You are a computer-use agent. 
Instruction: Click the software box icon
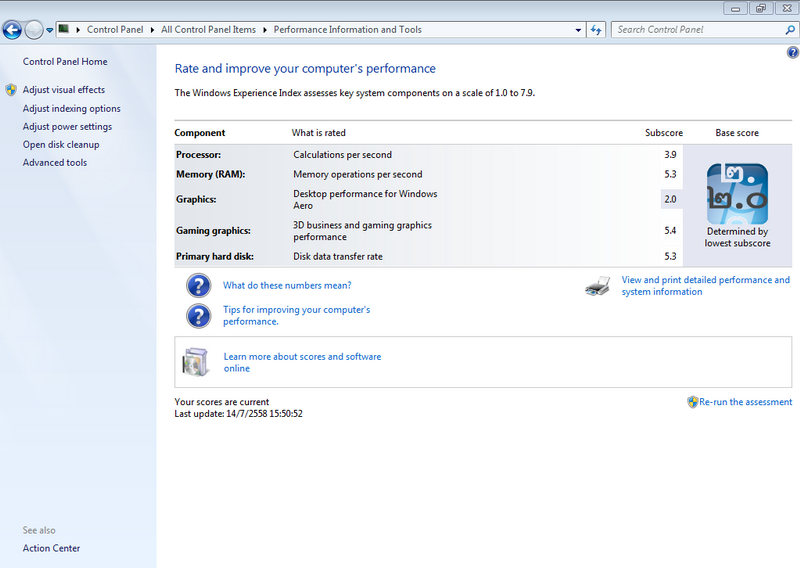click(195, 362)
